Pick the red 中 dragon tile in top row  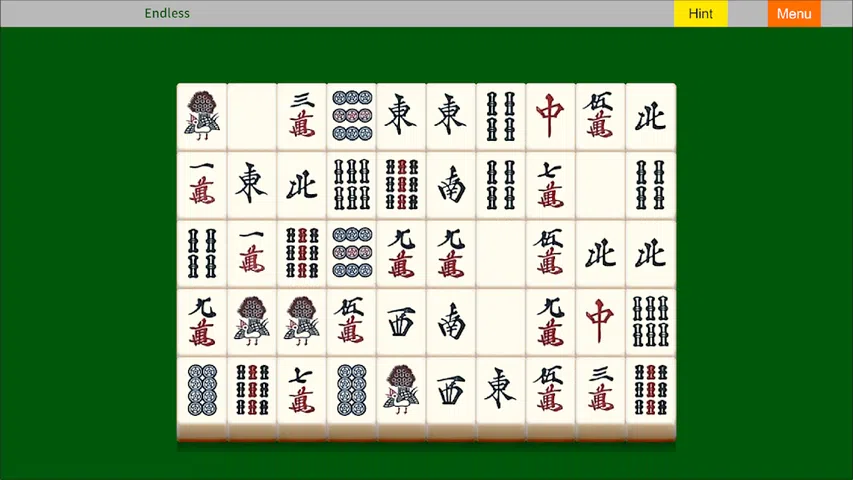550,116
